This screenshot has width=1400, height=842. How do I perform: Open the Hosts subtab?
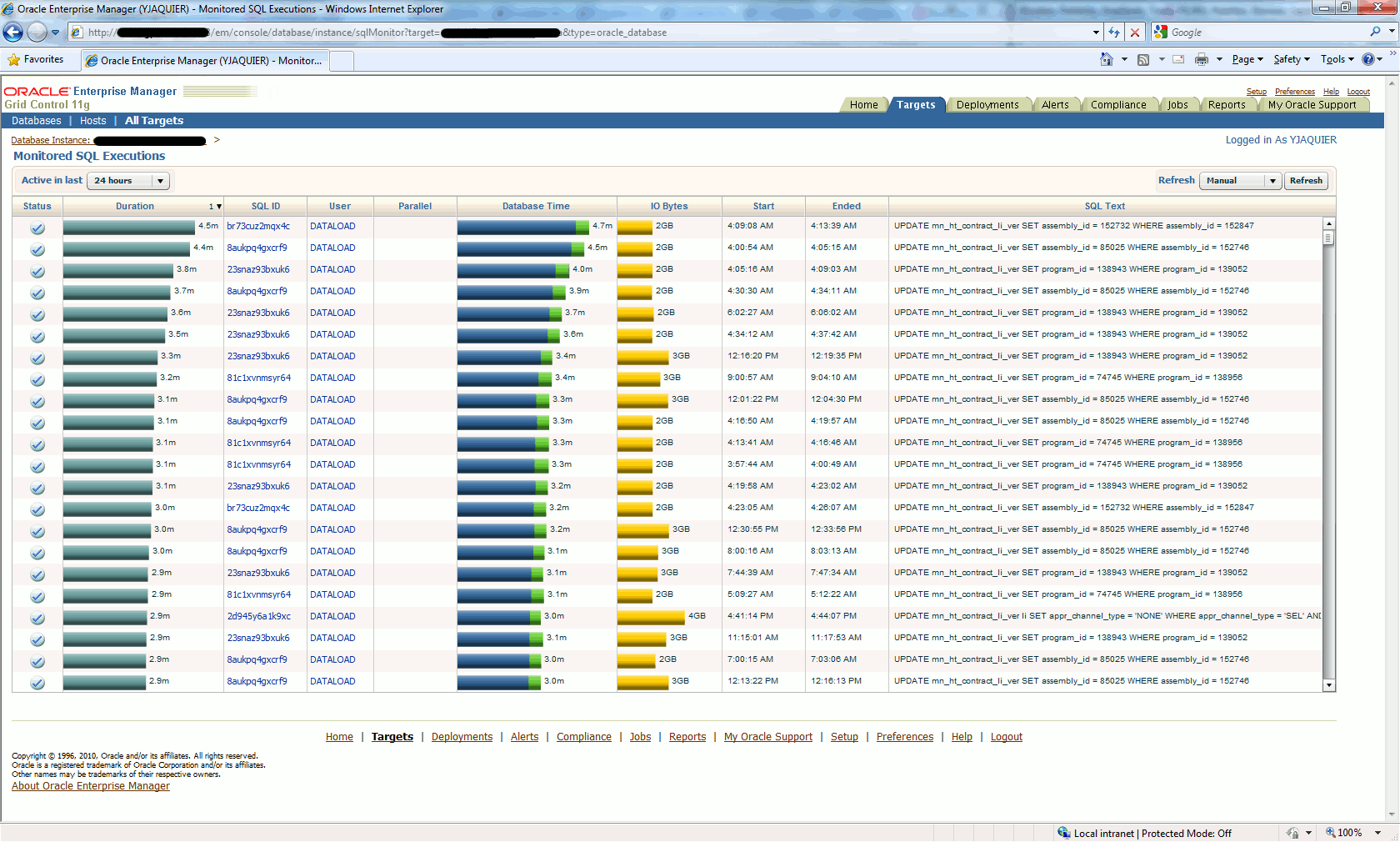93,121
